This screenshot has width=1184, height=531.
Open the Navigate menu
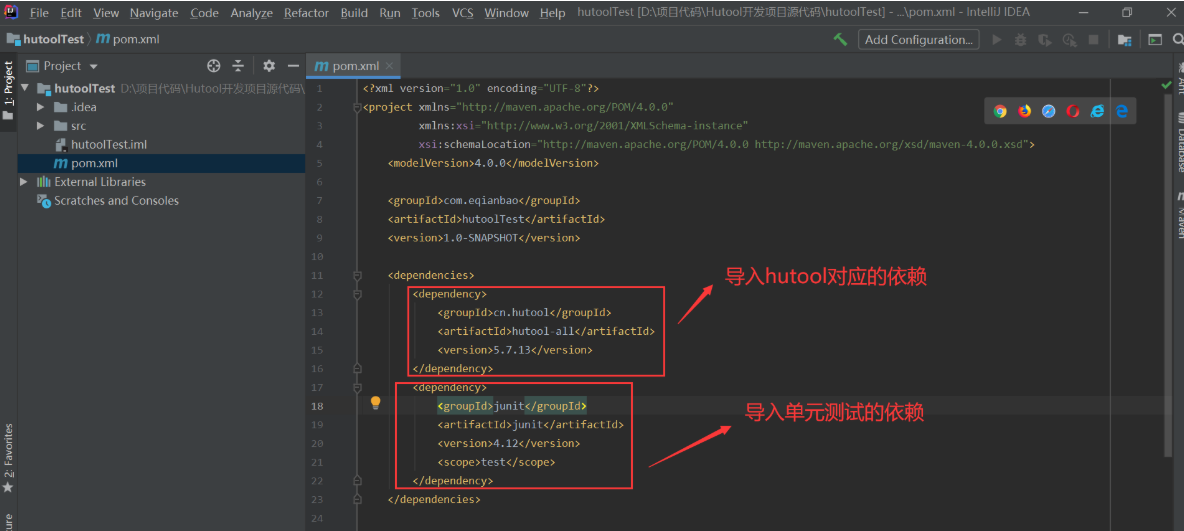(154, 13)
